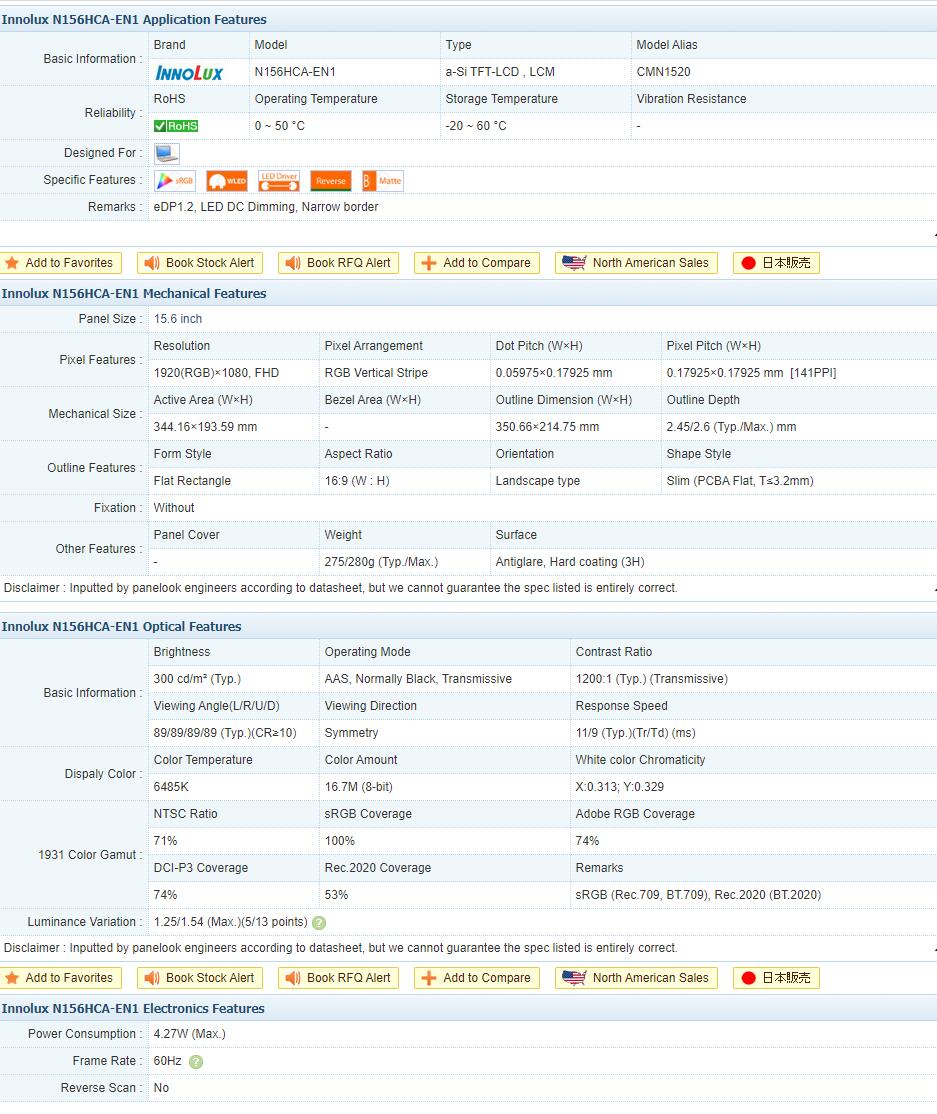Open North American Sales above Electronics Features
Viewport: 937px width, 1114px height.
(637, 978)
